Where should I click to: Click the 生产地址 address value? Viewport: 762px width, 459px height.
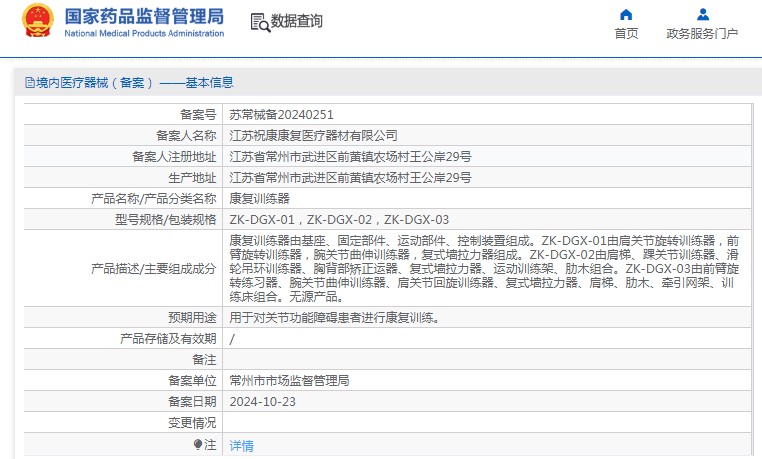(x=350, y=177)
